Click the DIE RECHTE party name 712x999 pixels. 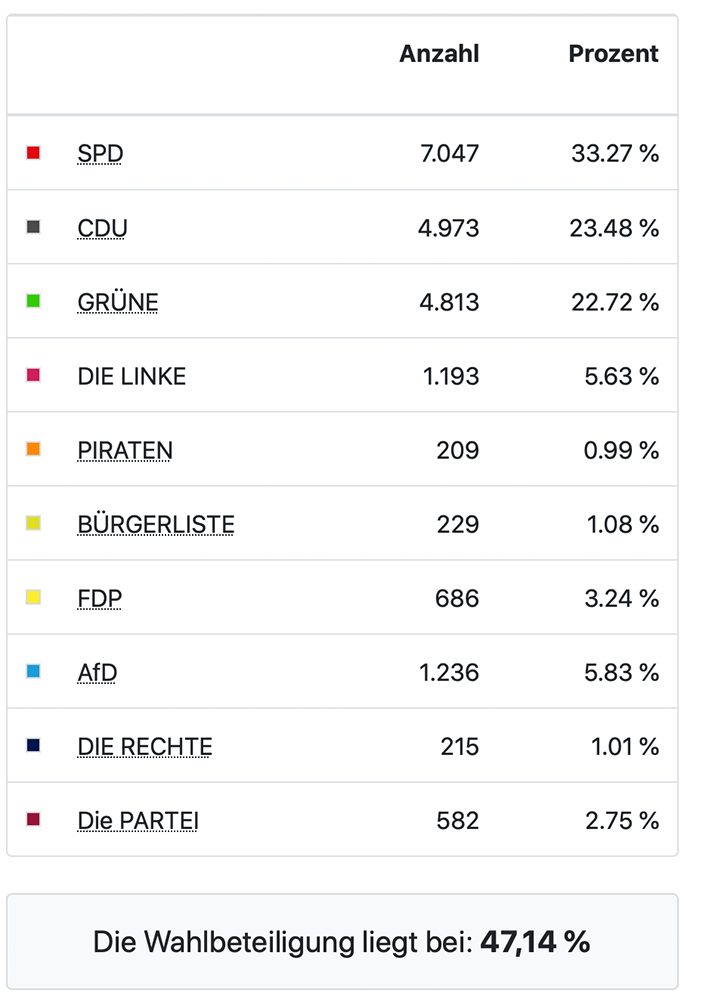tap(145, 746)
